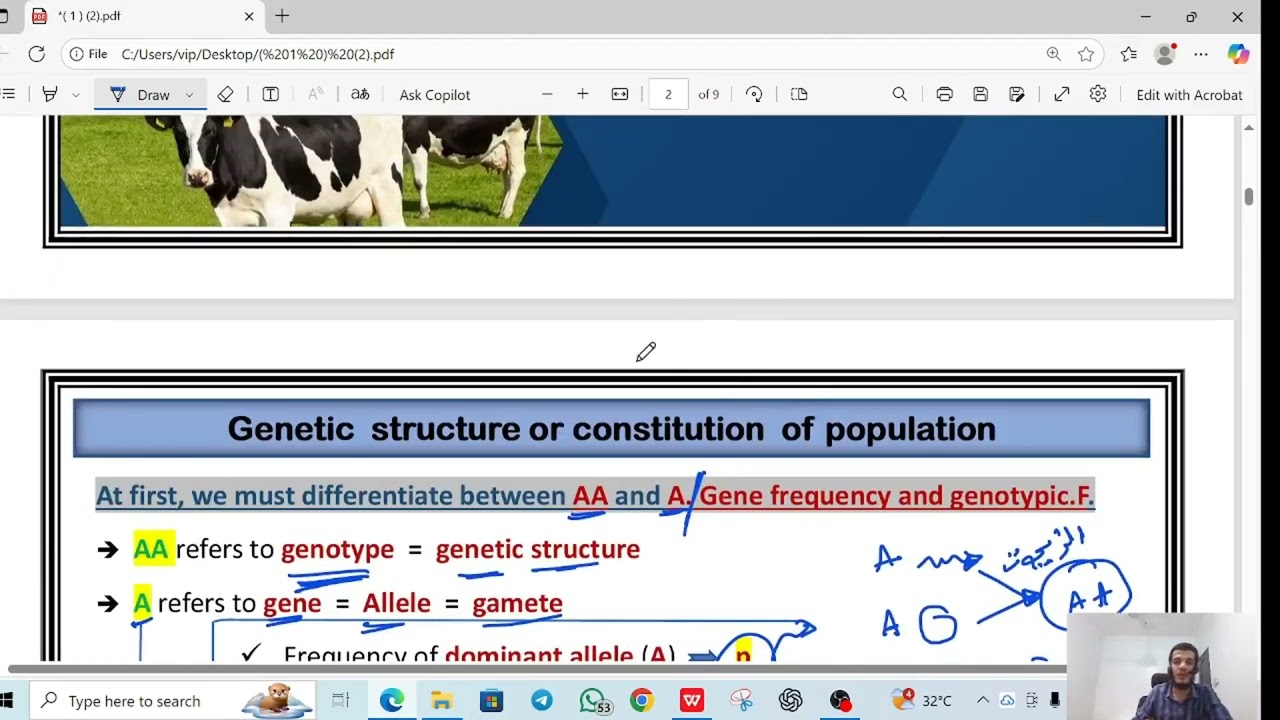Enter full screen mode

1062,94
